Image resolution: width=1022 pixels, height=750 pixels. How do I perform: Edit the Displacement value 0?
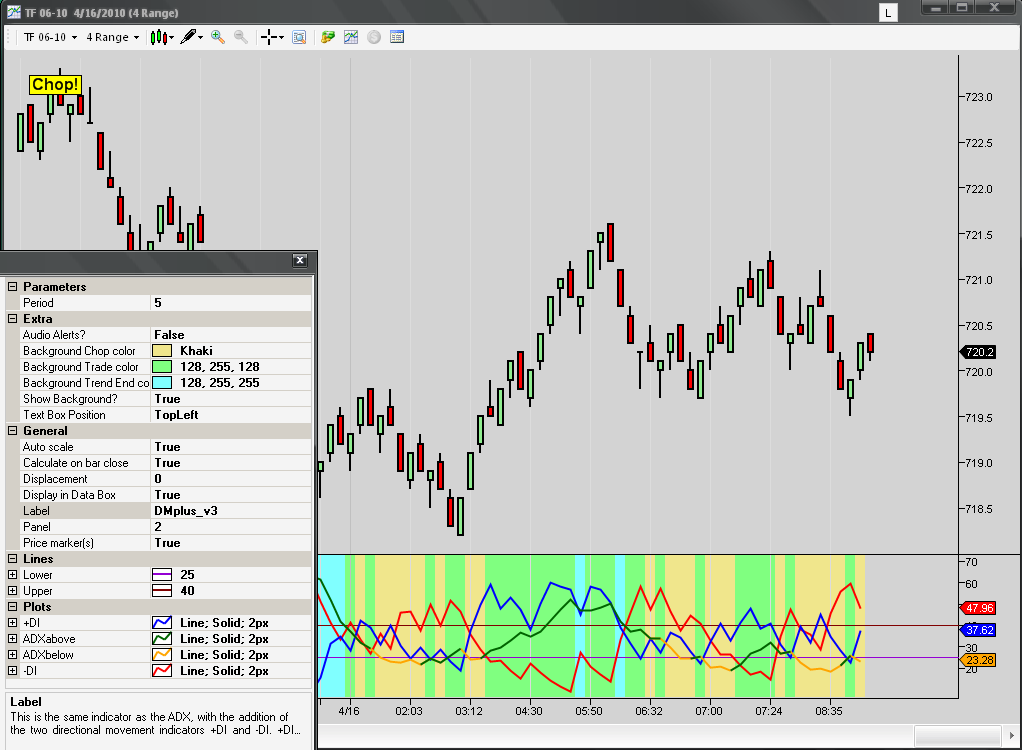(x=231, y=479)
